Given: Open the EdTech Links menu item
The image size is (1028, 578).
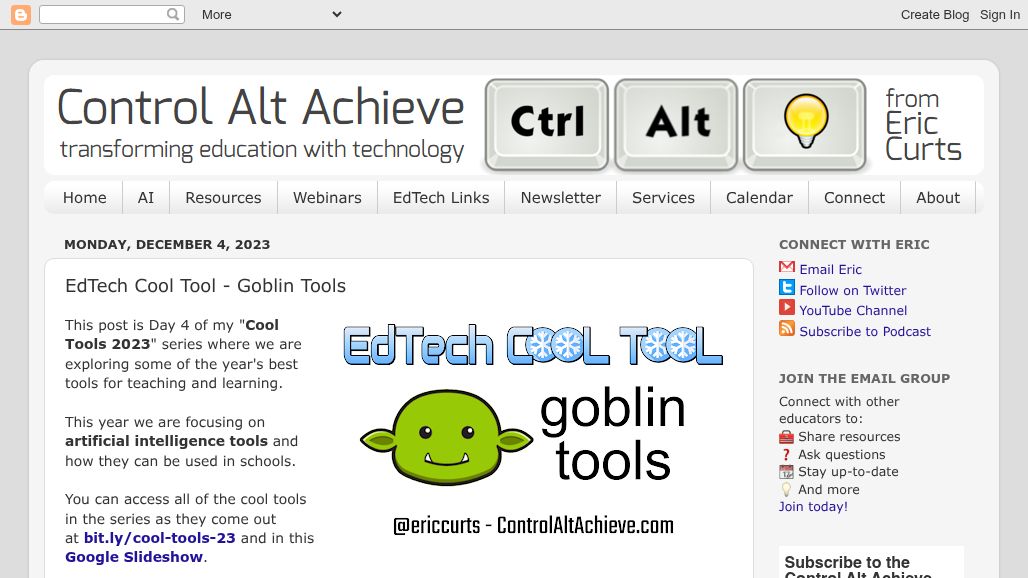Looking at the screenshot, I should (x=440, y=197).
